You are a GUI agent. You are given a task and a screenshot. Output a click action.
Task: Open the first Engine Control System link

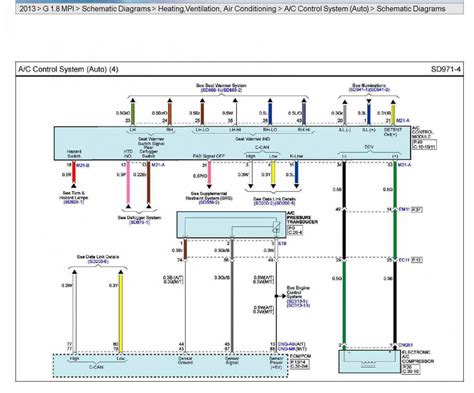297,301
